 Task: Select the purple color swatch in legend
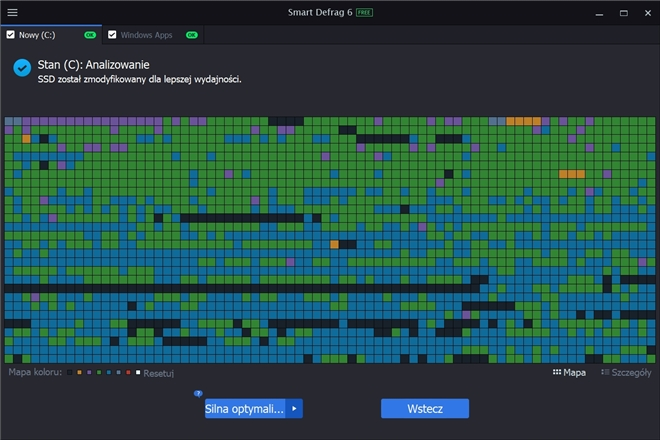(x=89, y=373)
